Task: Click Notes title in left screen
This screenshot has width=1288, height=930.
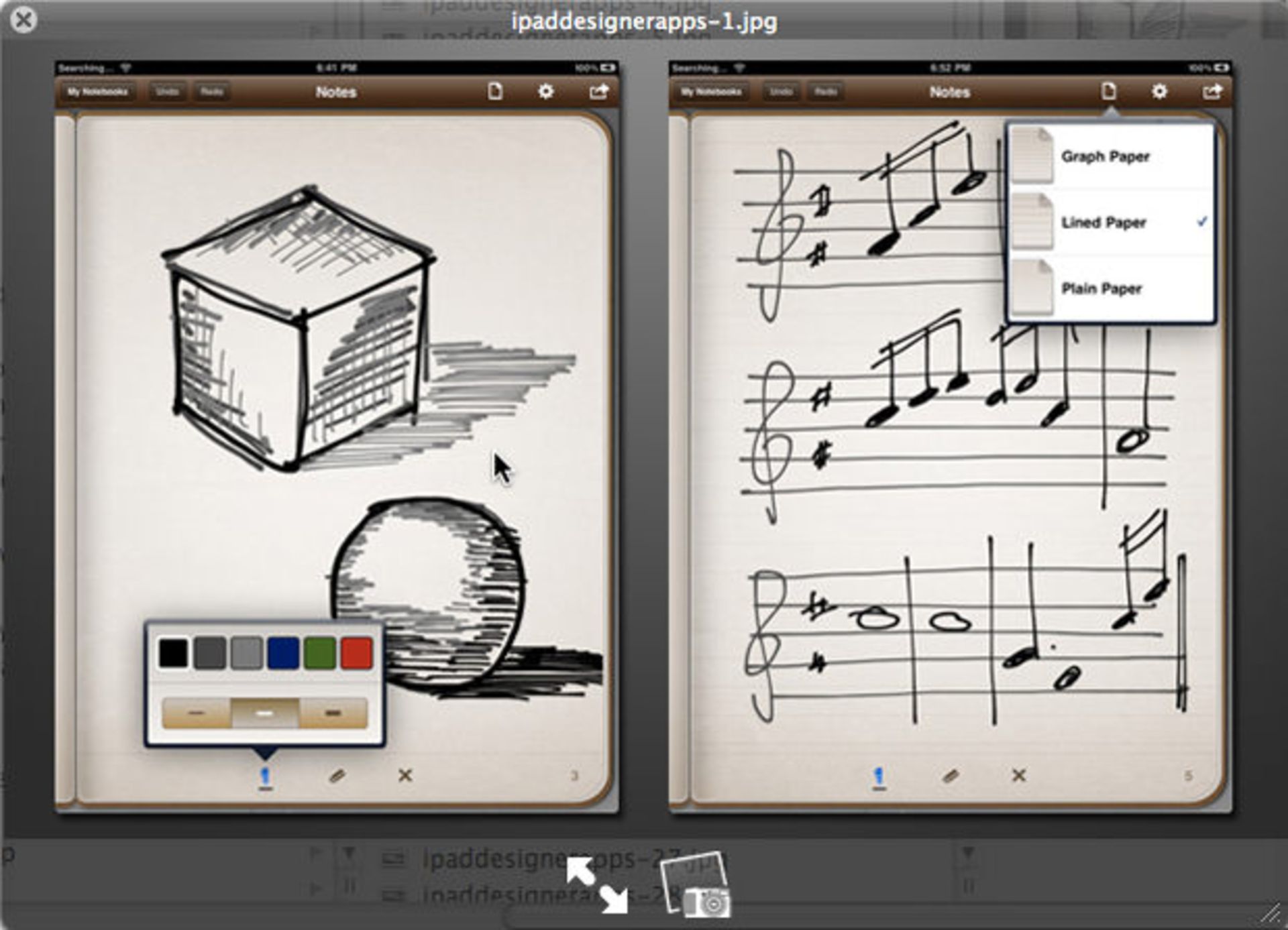Action: [336, 92]
